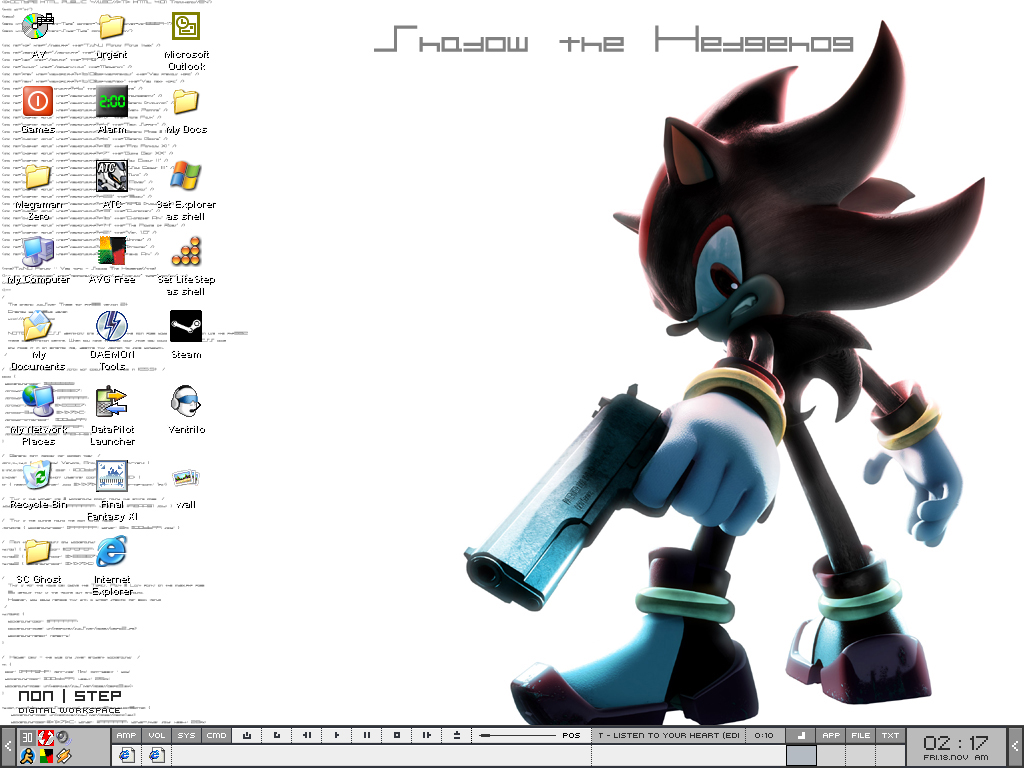Screen dimensions: 1024x768
Task: Open the CMD panel button
Action: [217, 735]
